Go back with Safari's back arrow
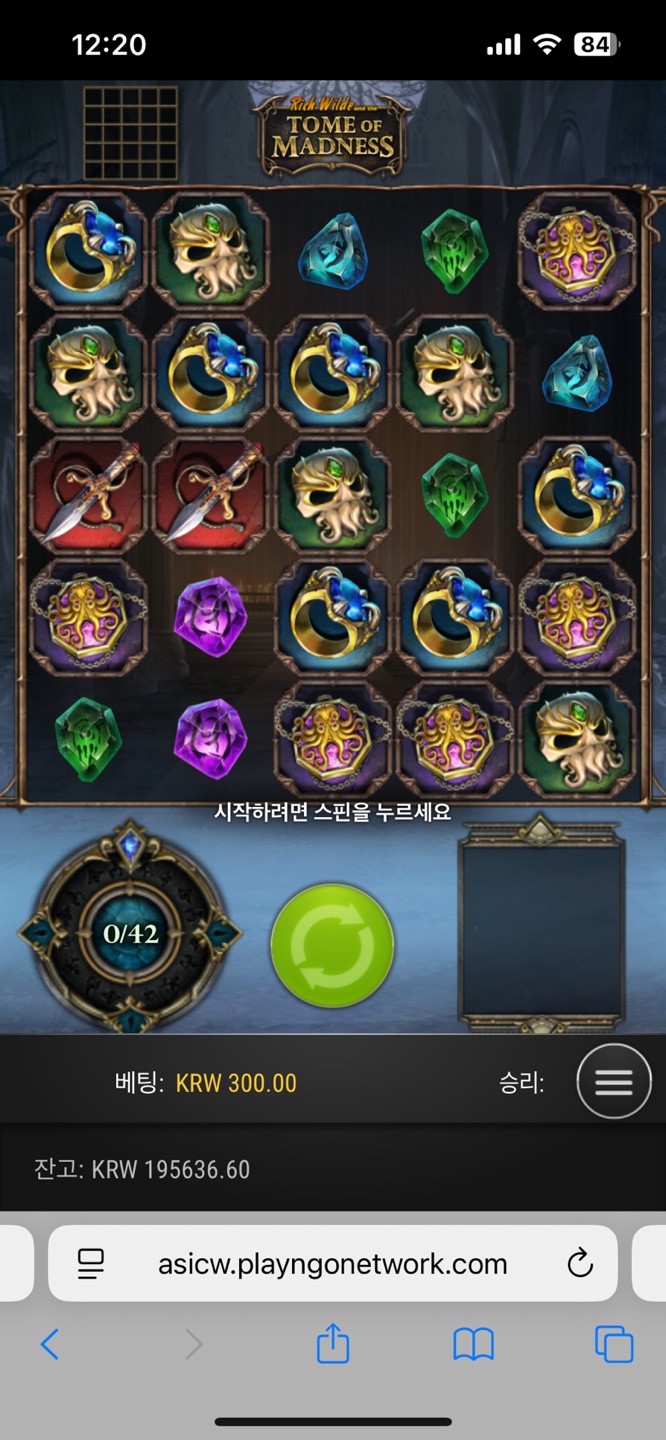 (x=50, y=1344)
